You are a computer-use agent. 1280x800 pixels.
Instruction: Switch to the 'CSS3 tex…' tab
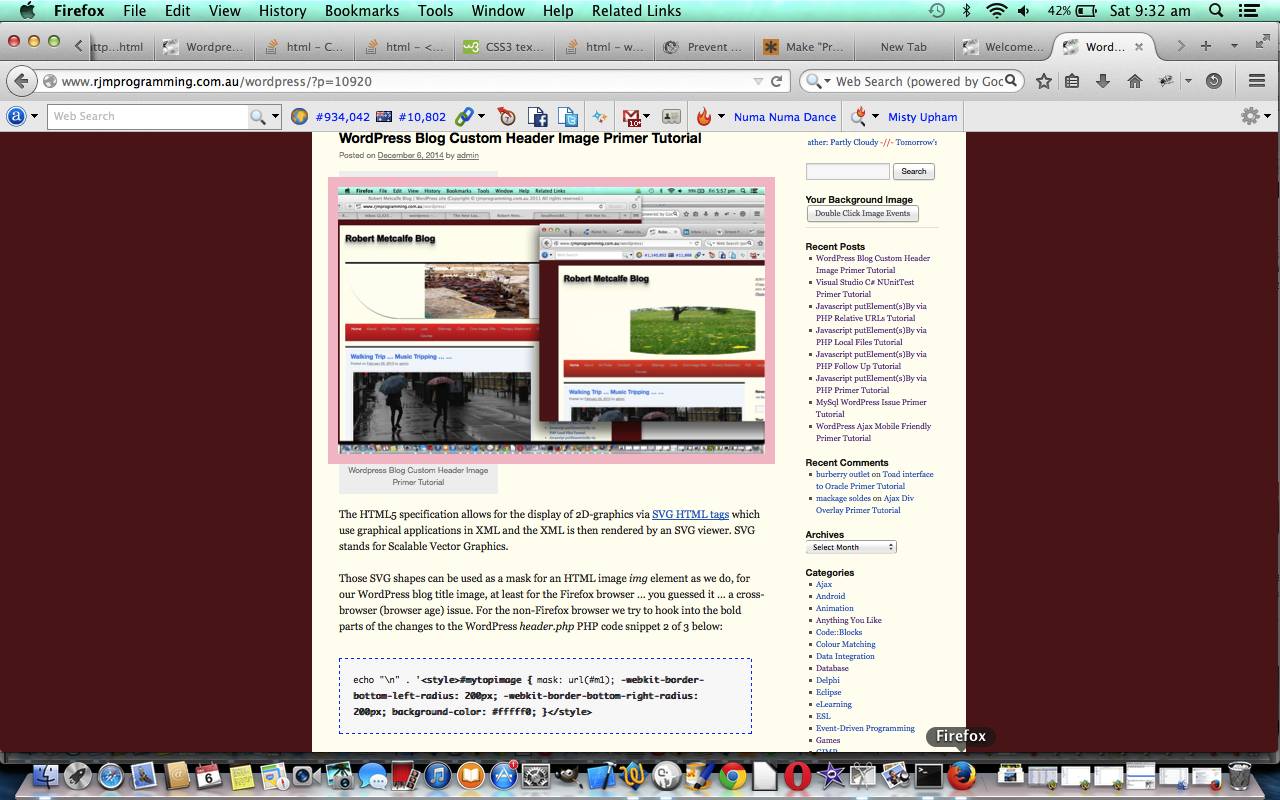504,46
